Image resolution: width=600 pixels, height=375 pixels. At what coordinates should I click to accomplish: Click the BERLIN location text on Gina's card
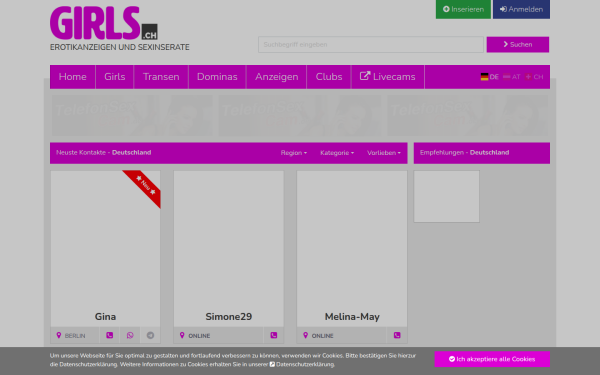(x=75, y=336)
